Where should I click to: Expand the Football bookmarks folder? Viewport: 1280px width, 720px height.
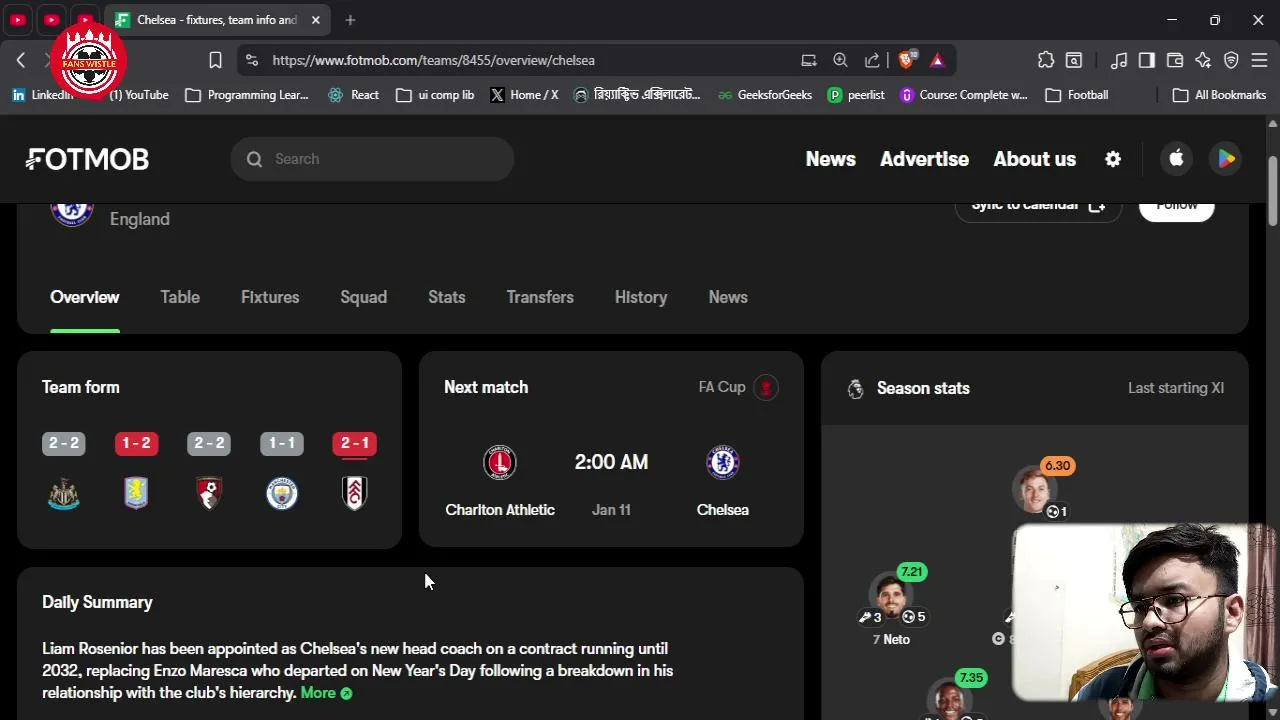pos(1077,95)
